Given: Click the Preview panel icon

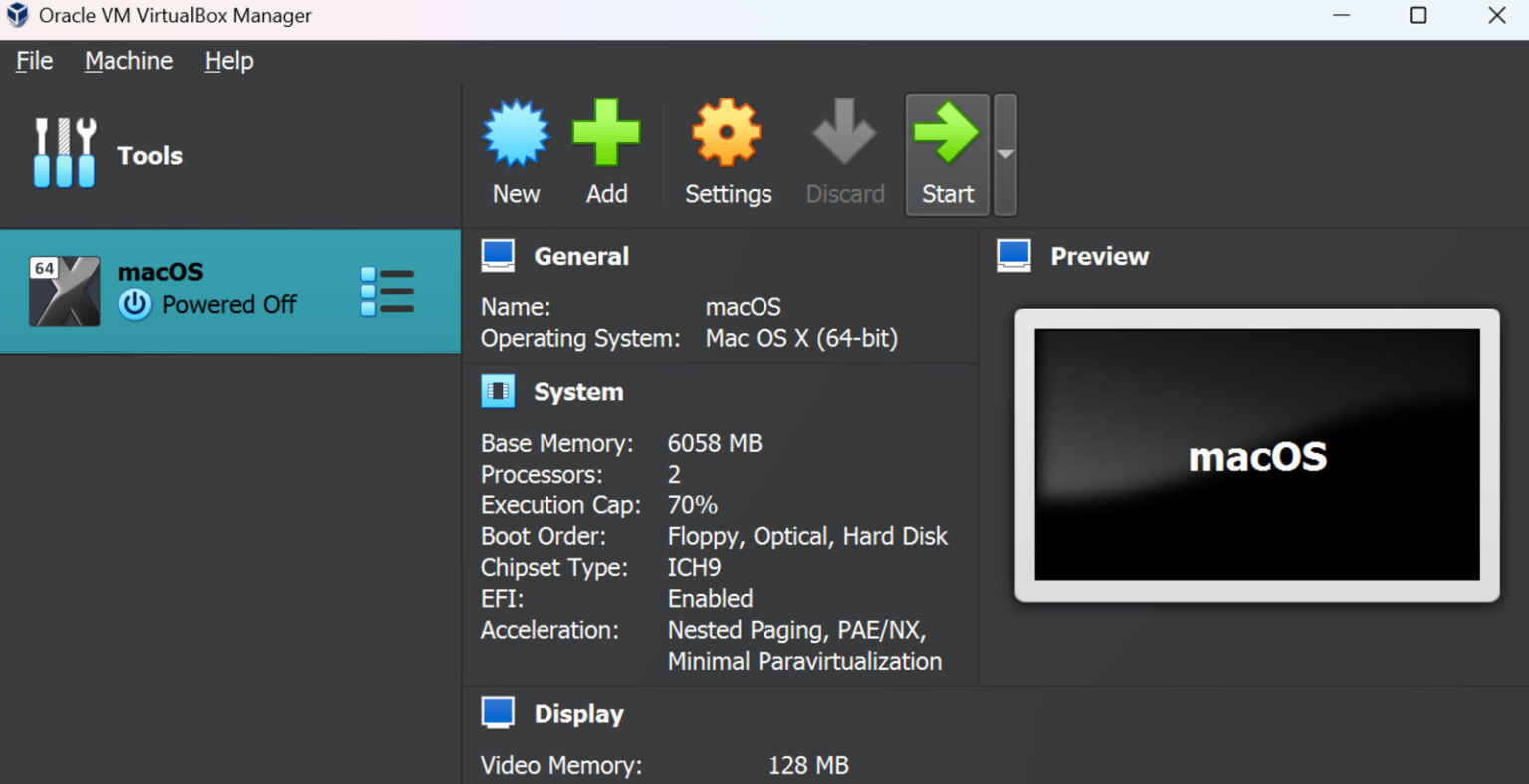Looking at the screenshot, I should (x=1013, y=255).
